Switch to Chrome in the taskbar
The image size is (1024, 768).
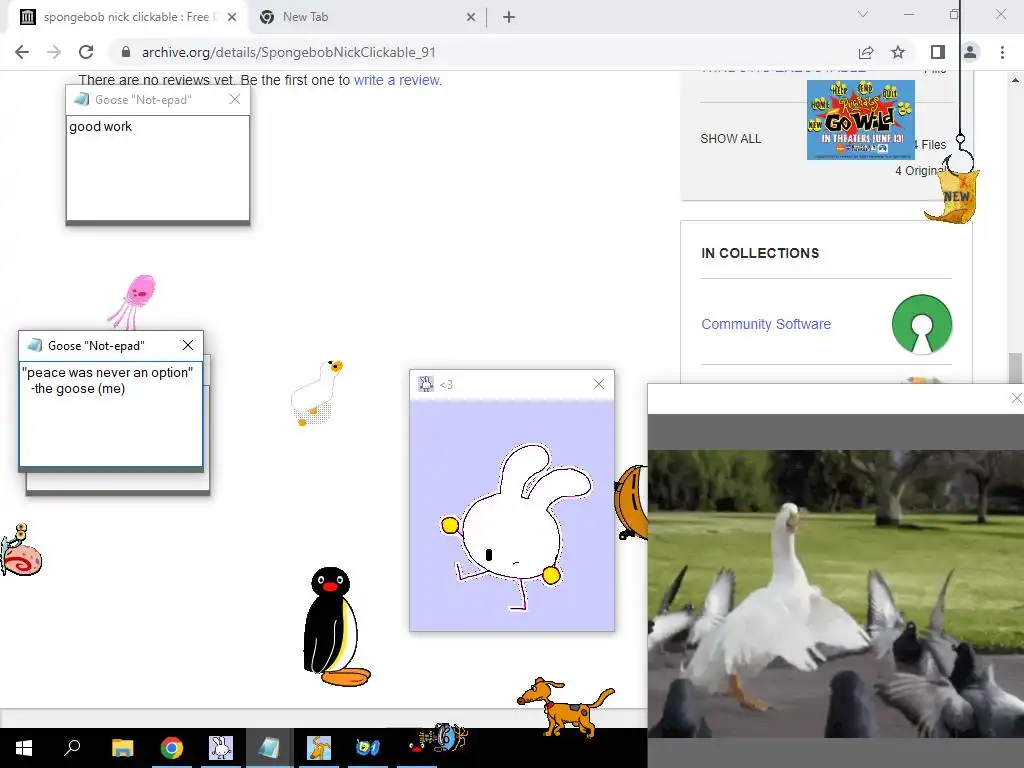[172, 748]
